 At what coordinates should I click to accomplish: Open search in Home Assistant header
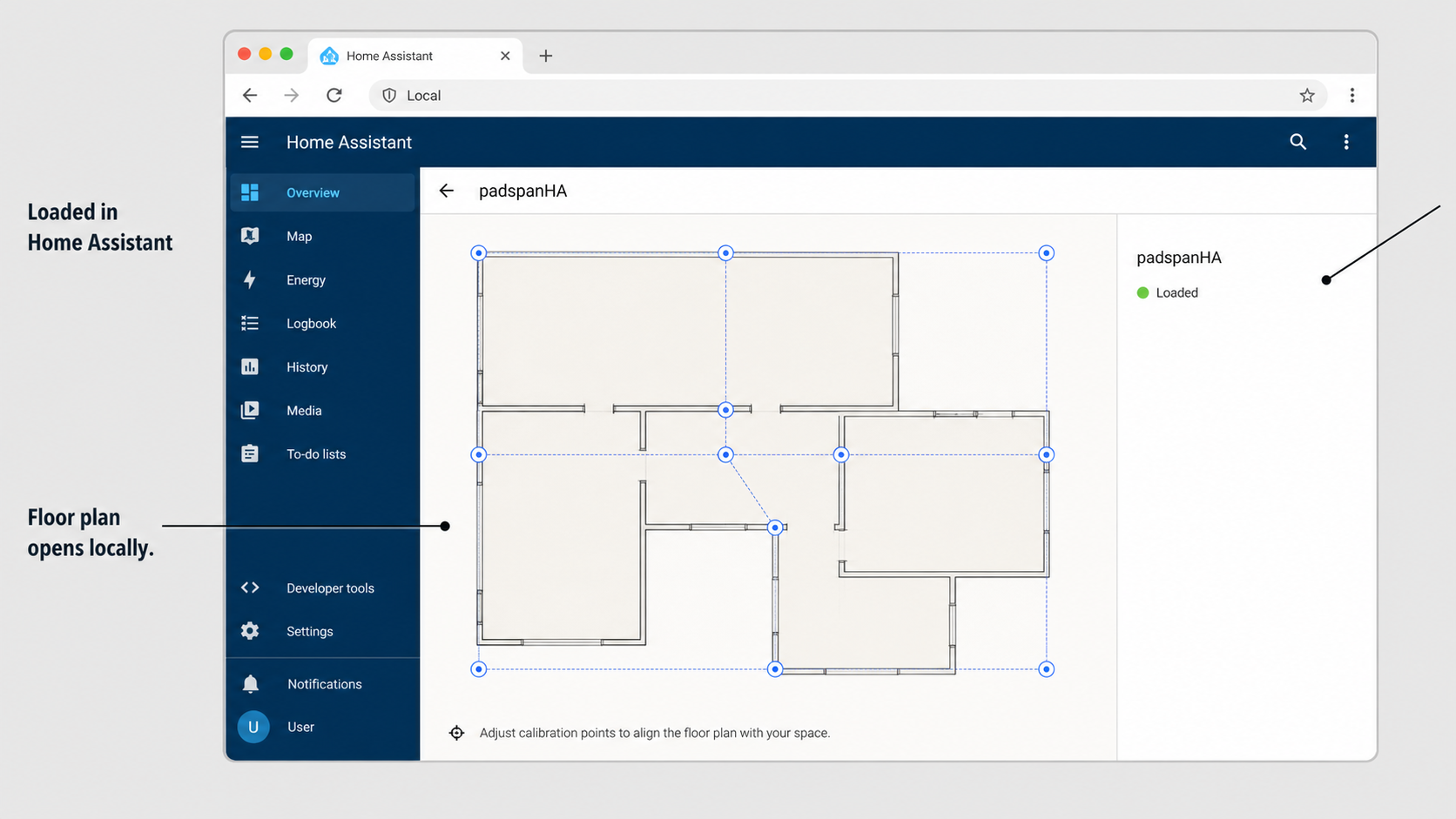(1298, 142)
